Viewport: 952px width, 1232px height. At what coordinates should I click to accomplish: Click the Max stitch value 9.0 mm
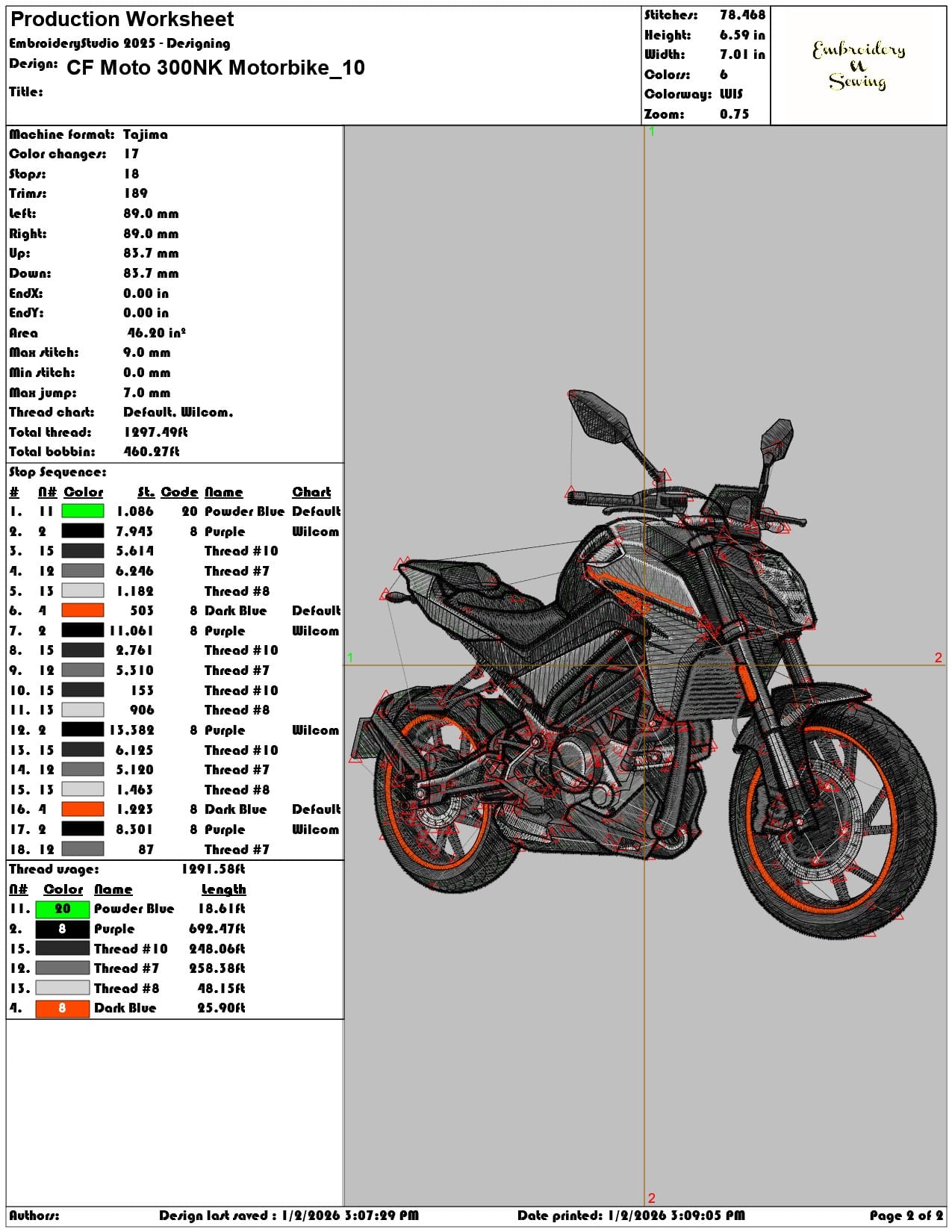pos(147,352)
